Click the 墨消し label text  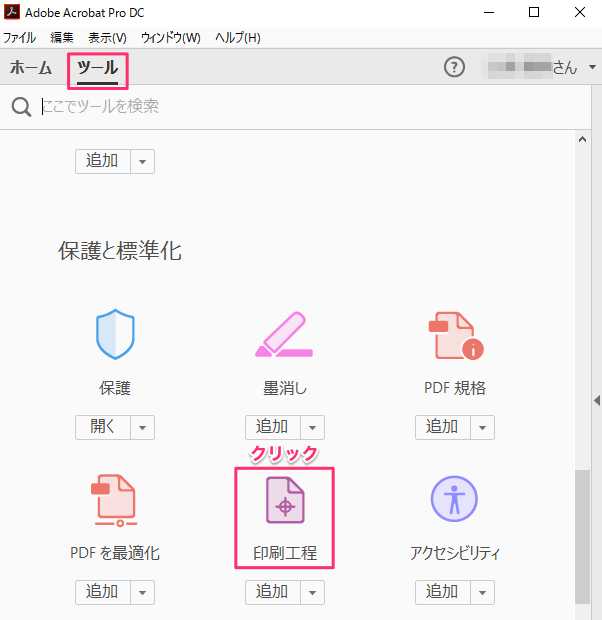click(x=285, y=388)
